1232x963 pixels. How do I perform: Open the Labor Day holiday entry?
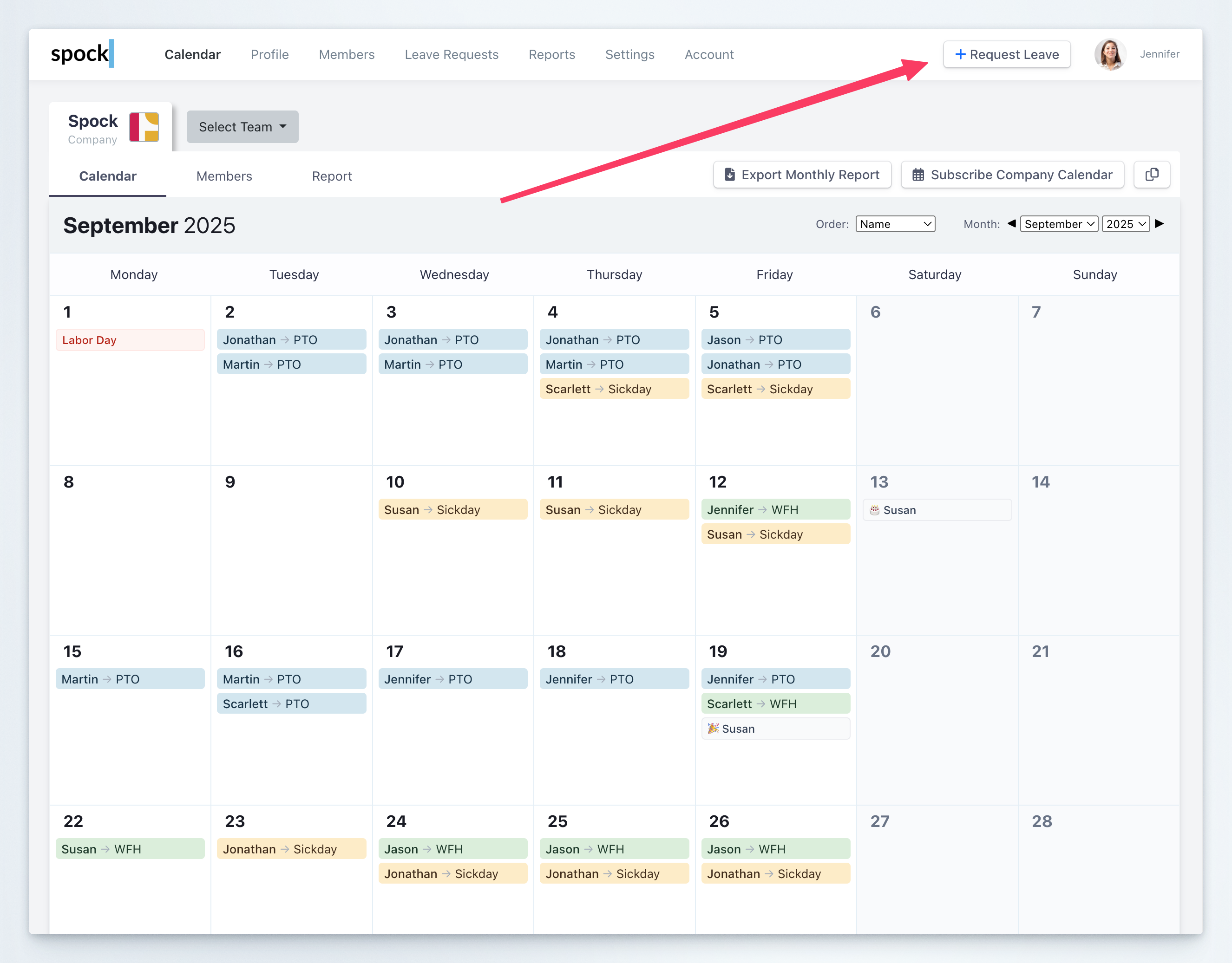coord(130,340)
